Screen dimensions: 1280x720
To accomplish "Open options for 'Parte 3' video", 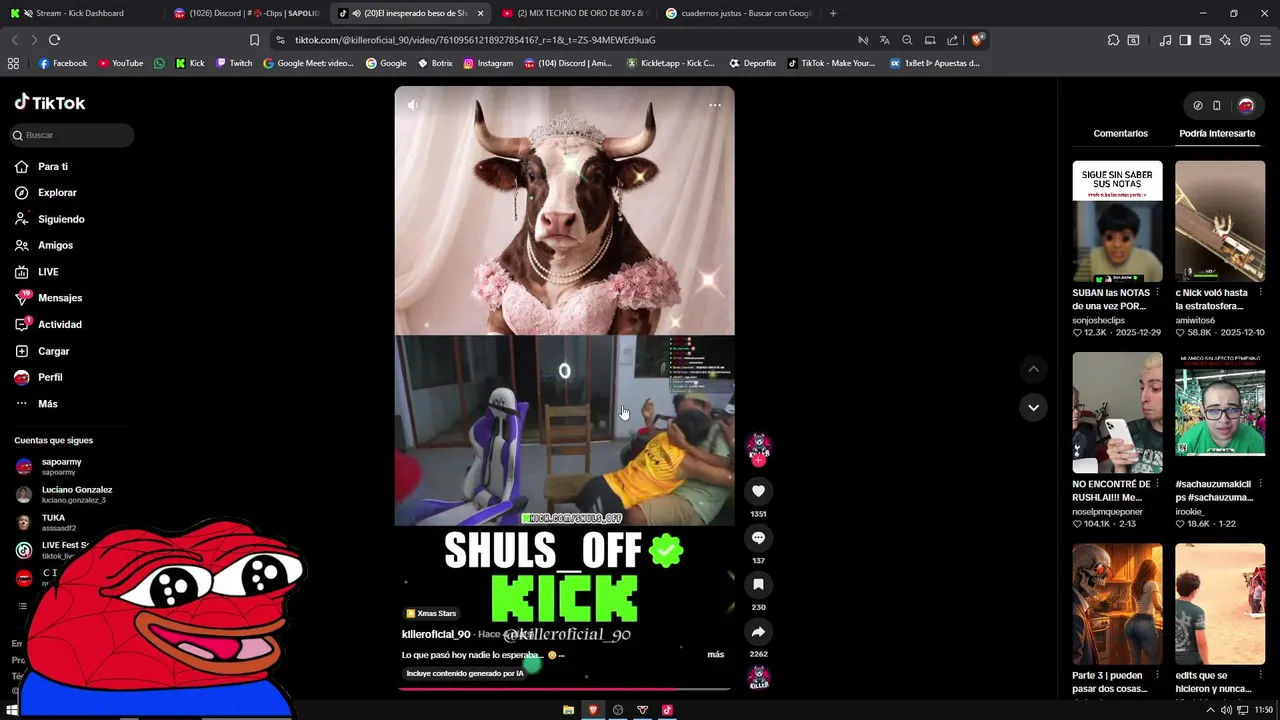I will pyautogui.click(x=1157, y=675).
